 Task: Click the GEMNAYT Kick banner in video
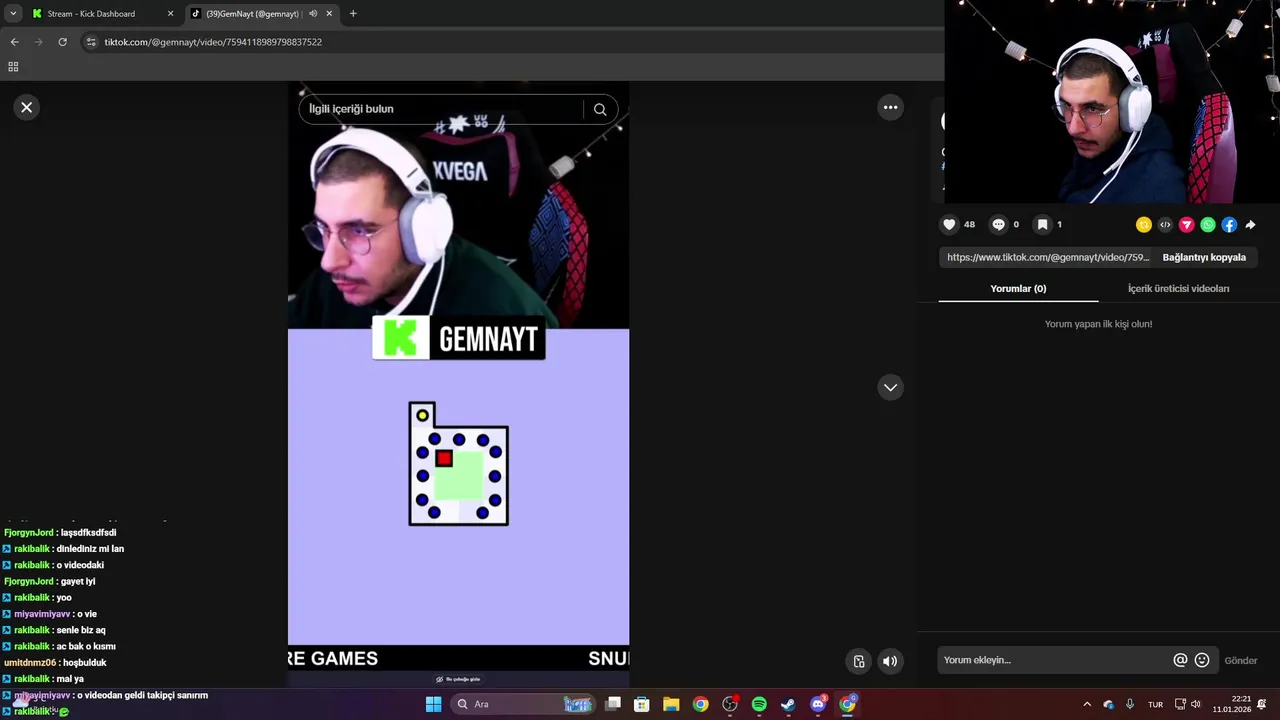(x=459, y=338)
